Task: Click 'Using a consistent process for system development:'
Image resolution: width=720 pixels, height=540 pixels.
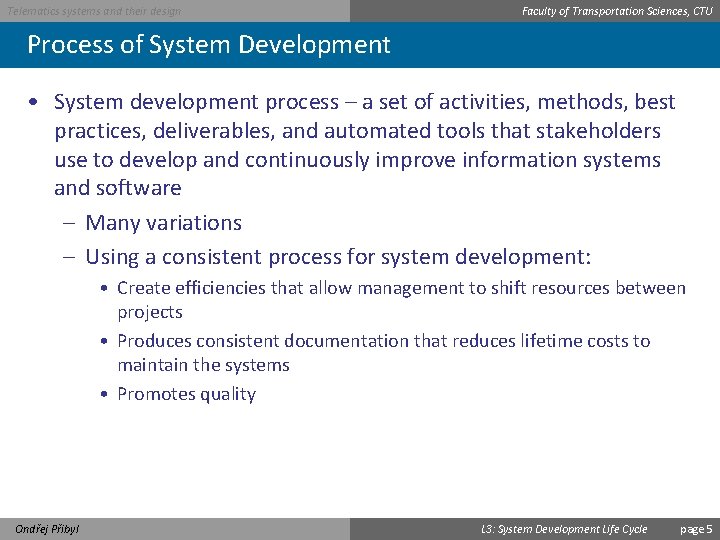Action: tap(338, 257)
